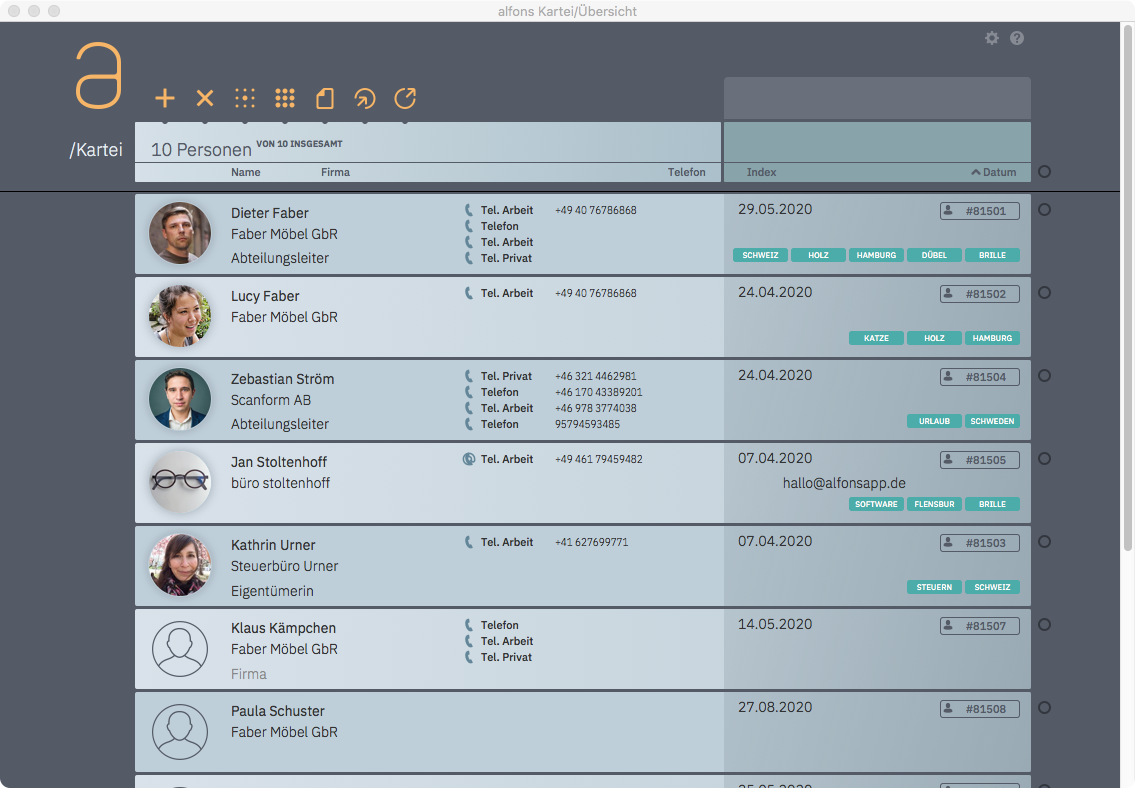Click the plus icon to add a person

pos(165,98)
